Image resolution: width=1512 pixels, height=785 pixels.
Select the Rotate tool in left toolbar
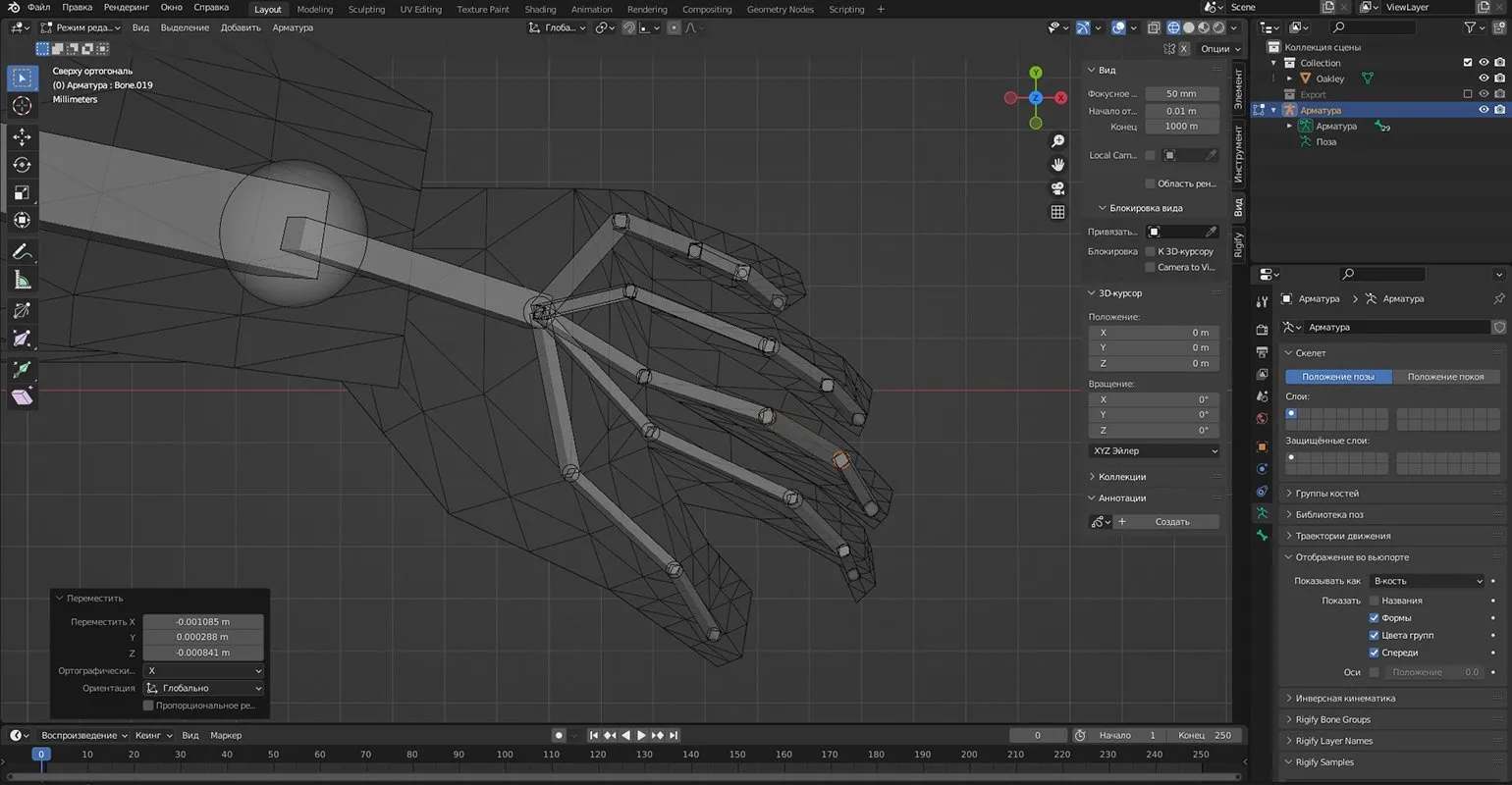point(22,165)
